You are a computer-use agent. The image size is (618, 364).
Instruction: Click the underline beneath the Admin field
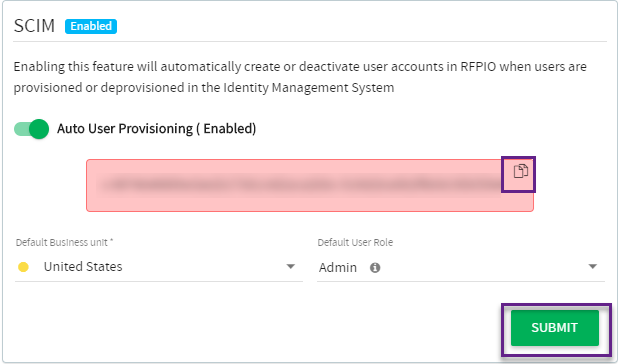(x=461, y=281)
